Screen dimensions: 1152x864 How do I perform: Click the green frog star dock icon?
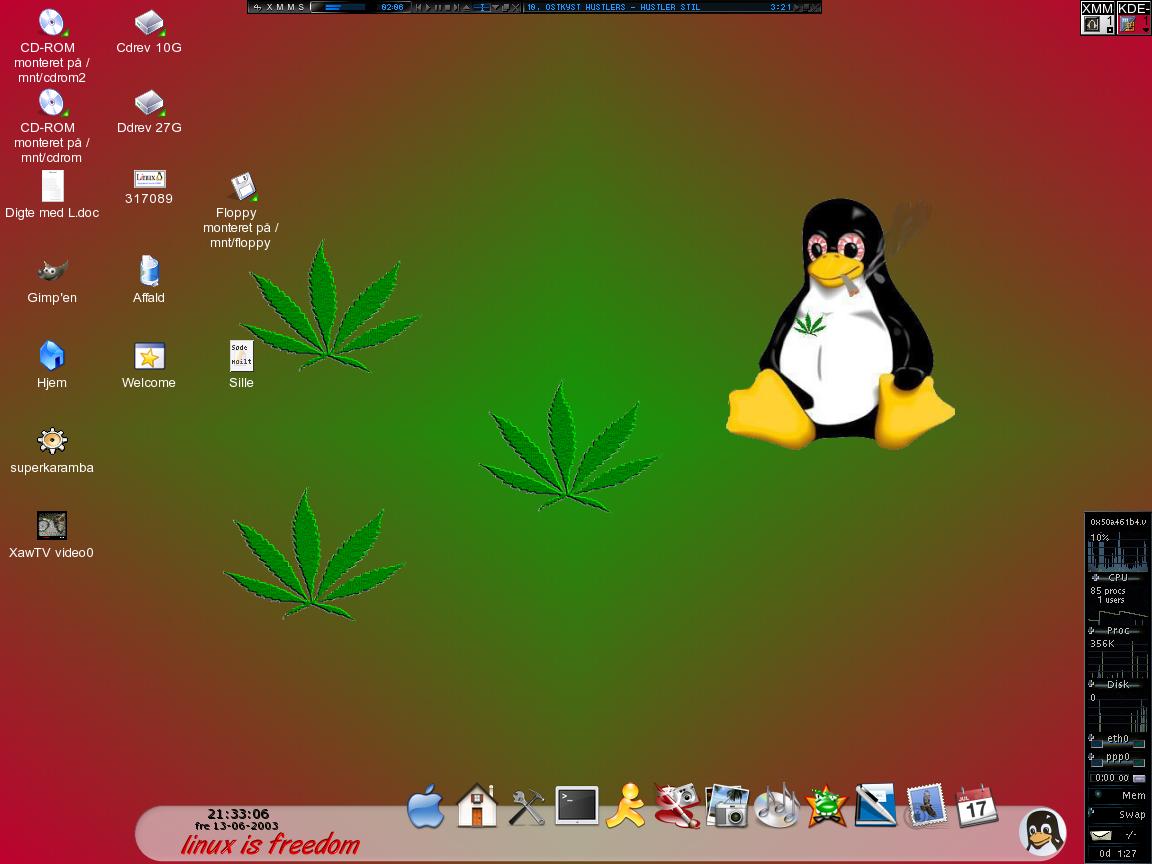(x=827, y=806)
